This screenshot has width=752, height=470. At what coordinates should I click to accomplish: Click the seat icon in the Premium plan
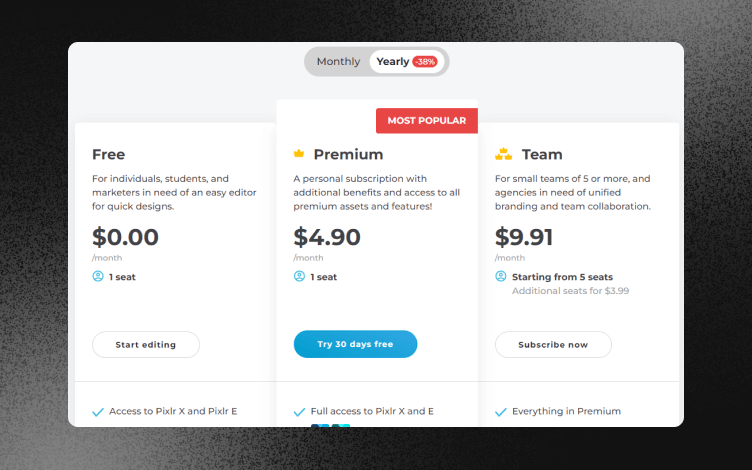(x=299, y=276)
